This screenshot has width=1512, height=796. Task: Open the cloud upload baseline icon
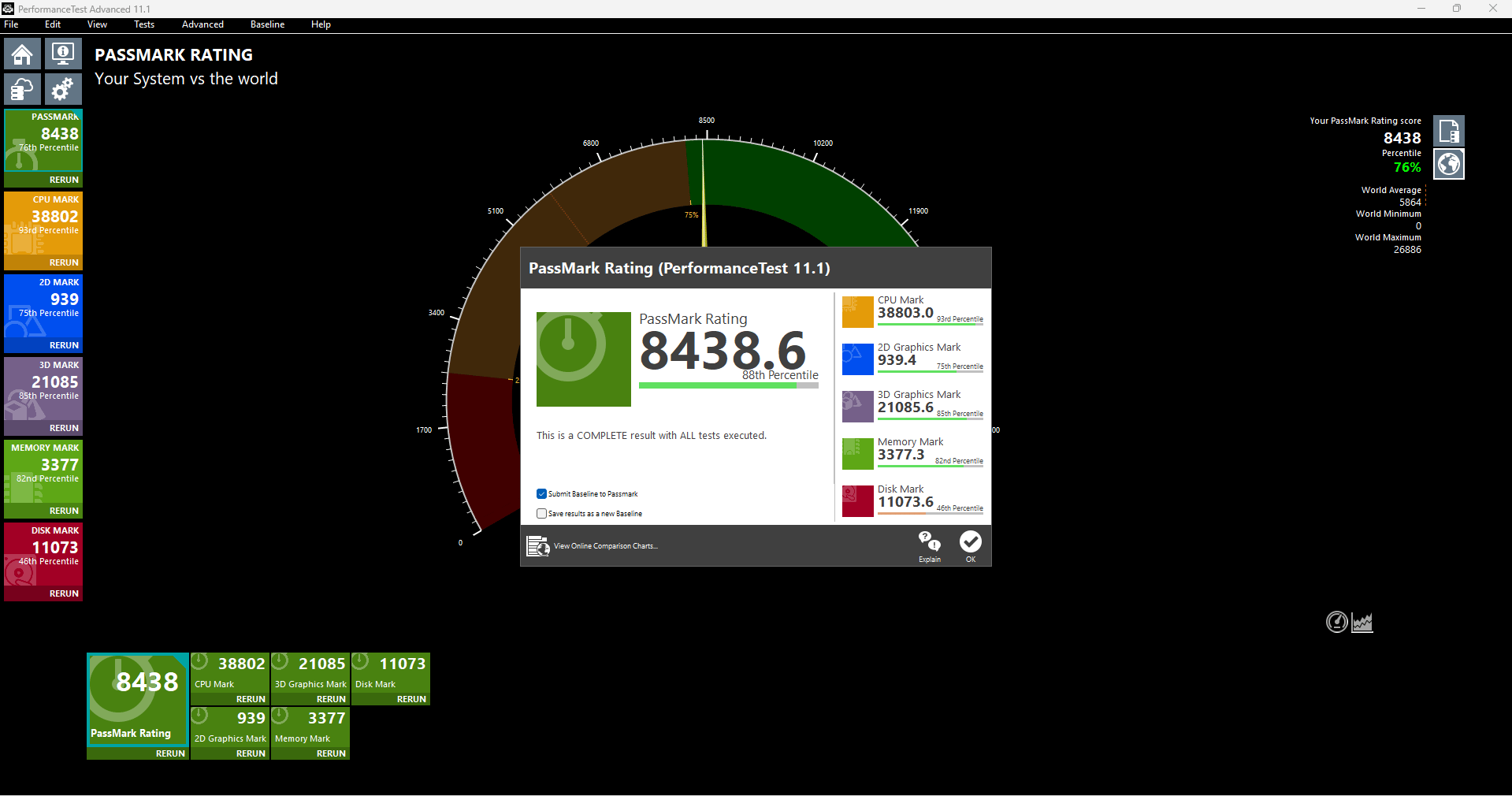[x=22, y=89]
